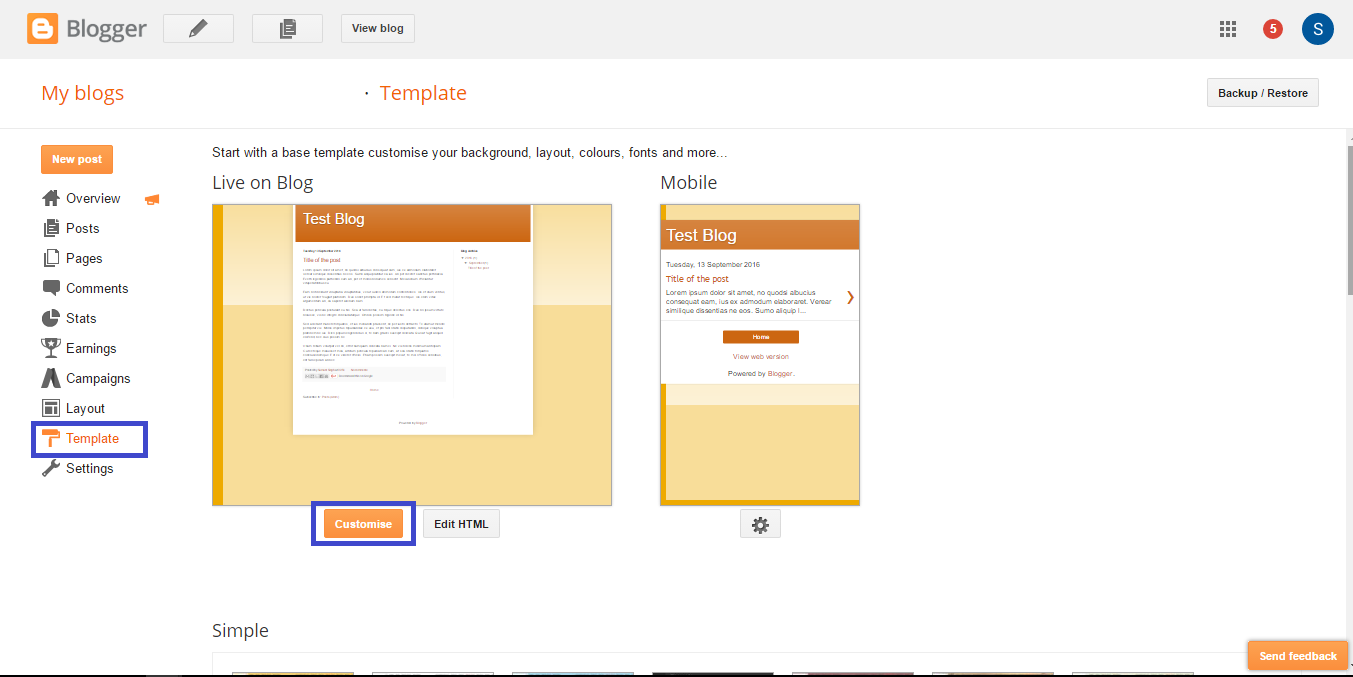Open Layout via its grid icon

point(50,408)
